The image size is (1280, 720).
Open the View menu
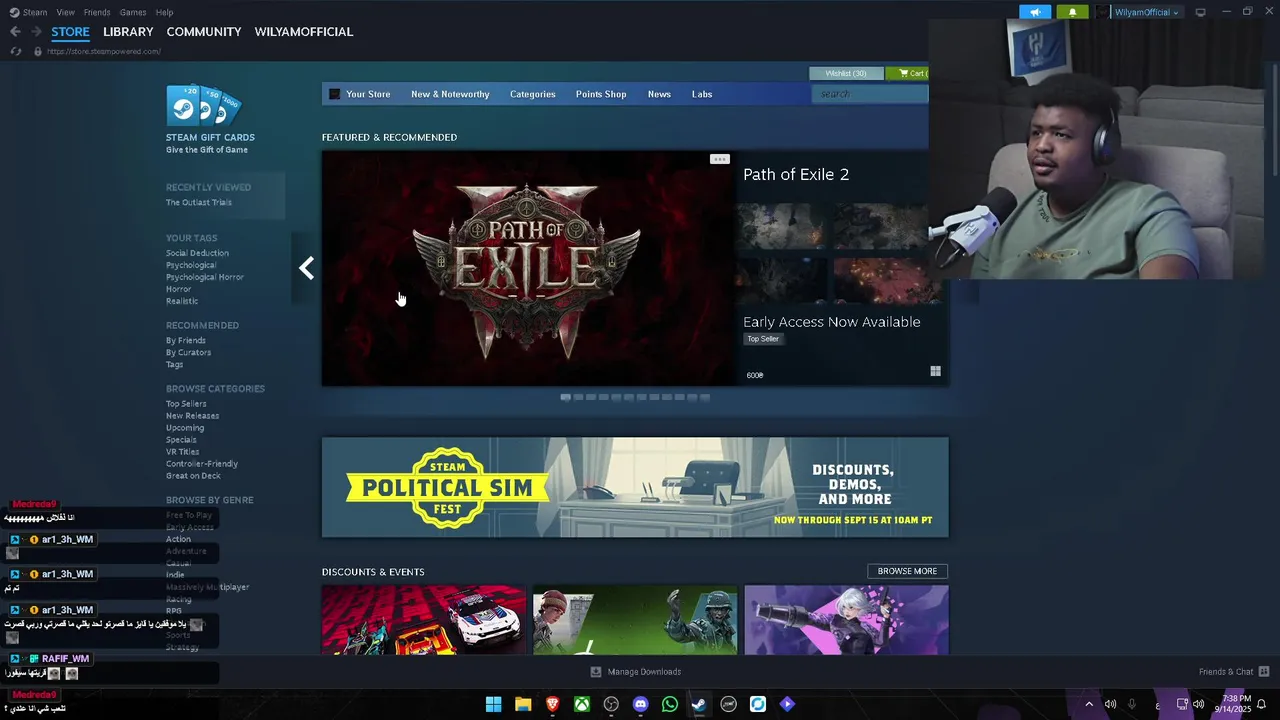[x=66, y=12]
